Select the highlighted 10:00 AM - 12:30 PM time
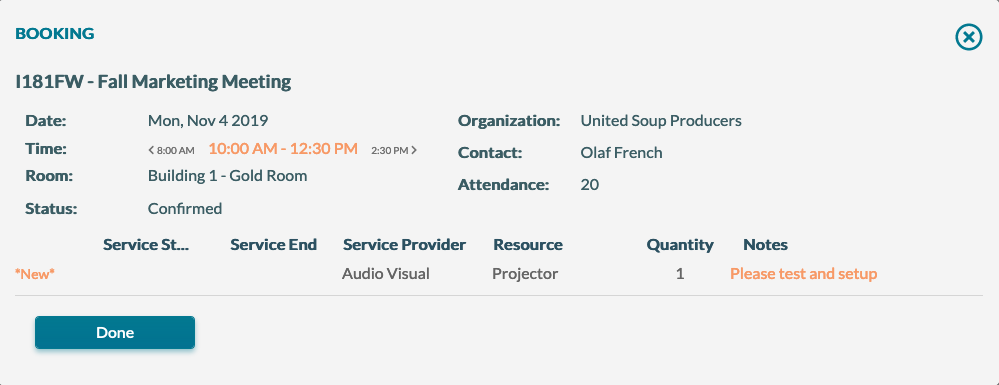The height and width of the screenshot is (385, 999). tap(283, 149)
